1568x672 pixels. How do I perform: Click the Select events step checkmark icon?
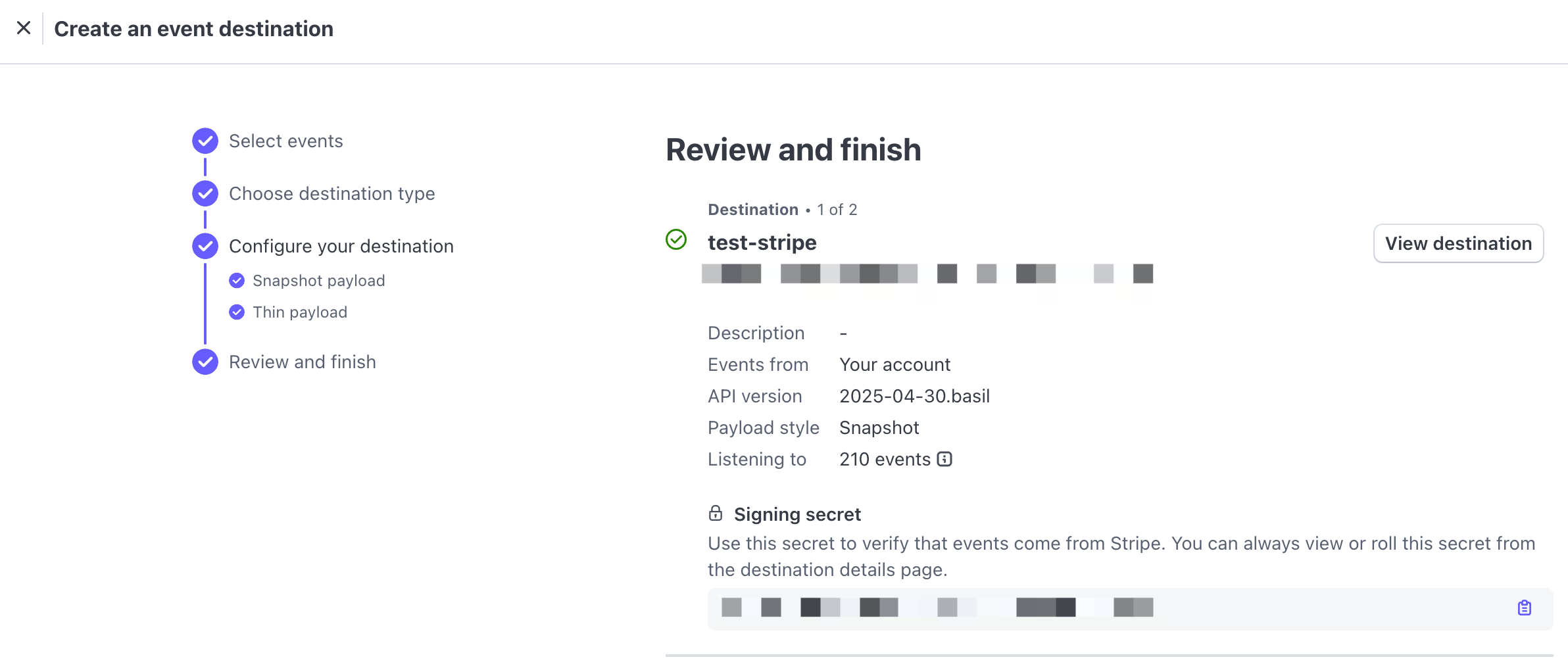click(205, 141)
